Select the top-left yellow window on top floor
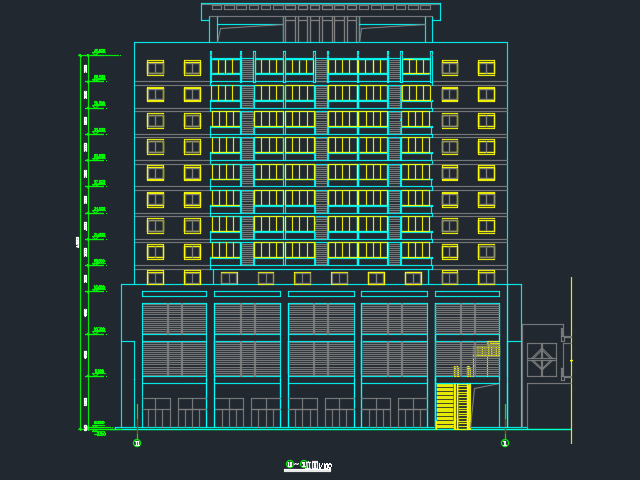 [155, 68]
